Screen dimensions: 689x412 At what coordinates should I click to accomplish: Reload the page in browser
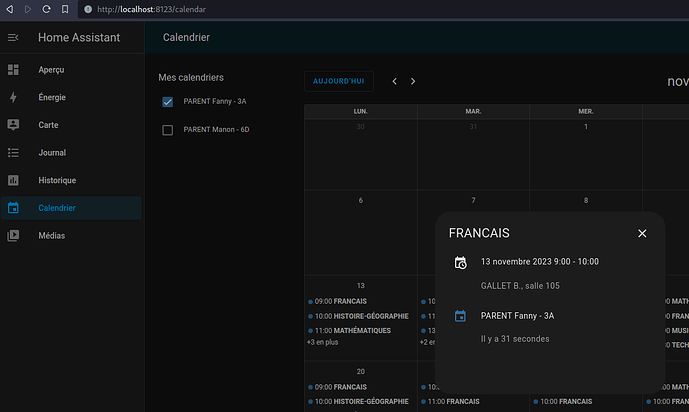[46, 9]
